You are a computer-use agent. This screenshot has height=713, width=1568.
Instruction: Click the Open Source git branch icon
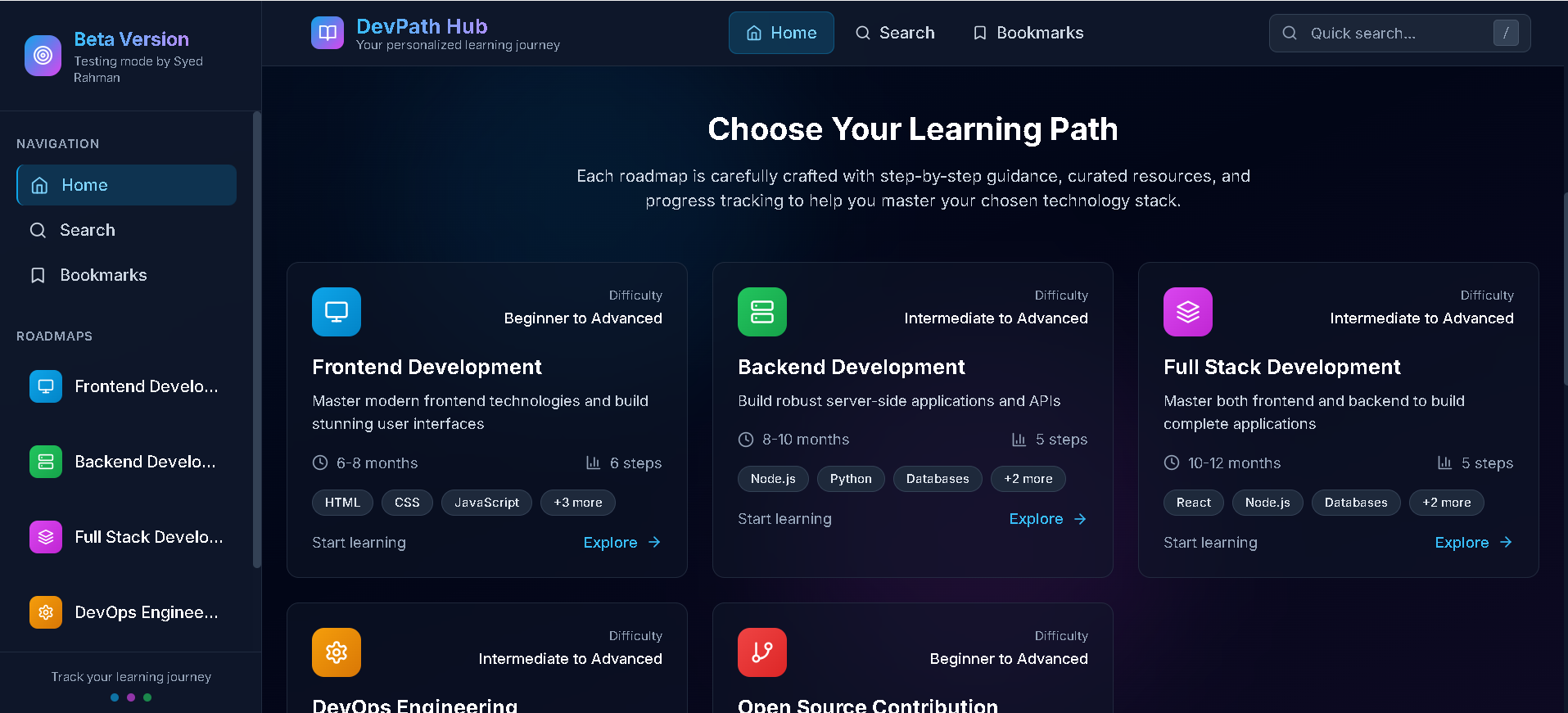762,652
